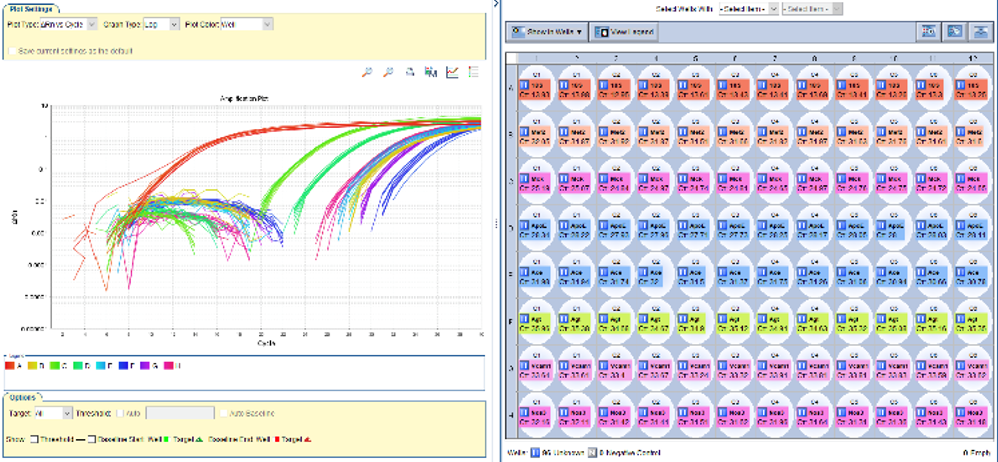Enable Save current settings as the default
998x462 pixels.
[x=12, y=50]
